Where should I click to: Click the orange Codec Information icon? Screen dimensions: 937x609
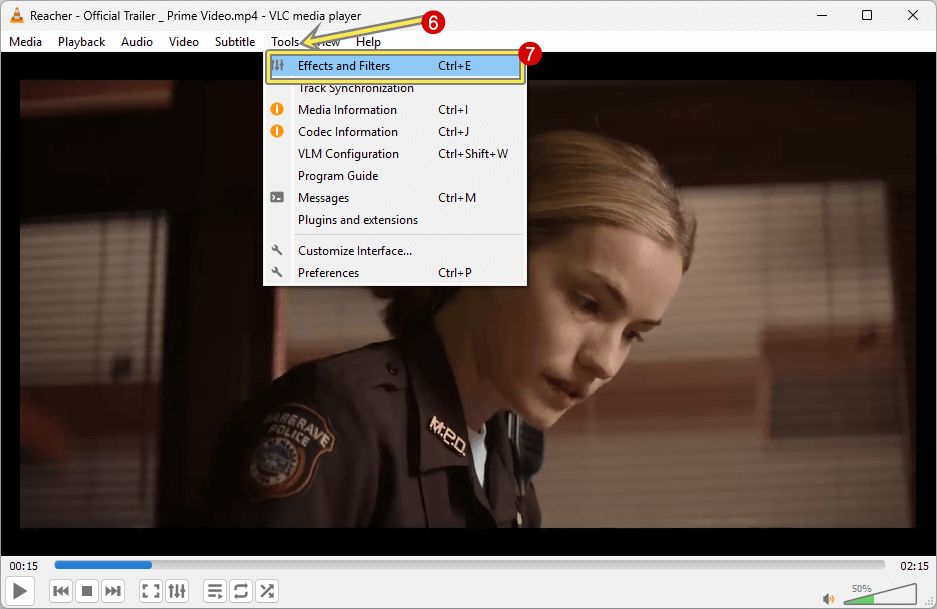(x=277, y=131)
